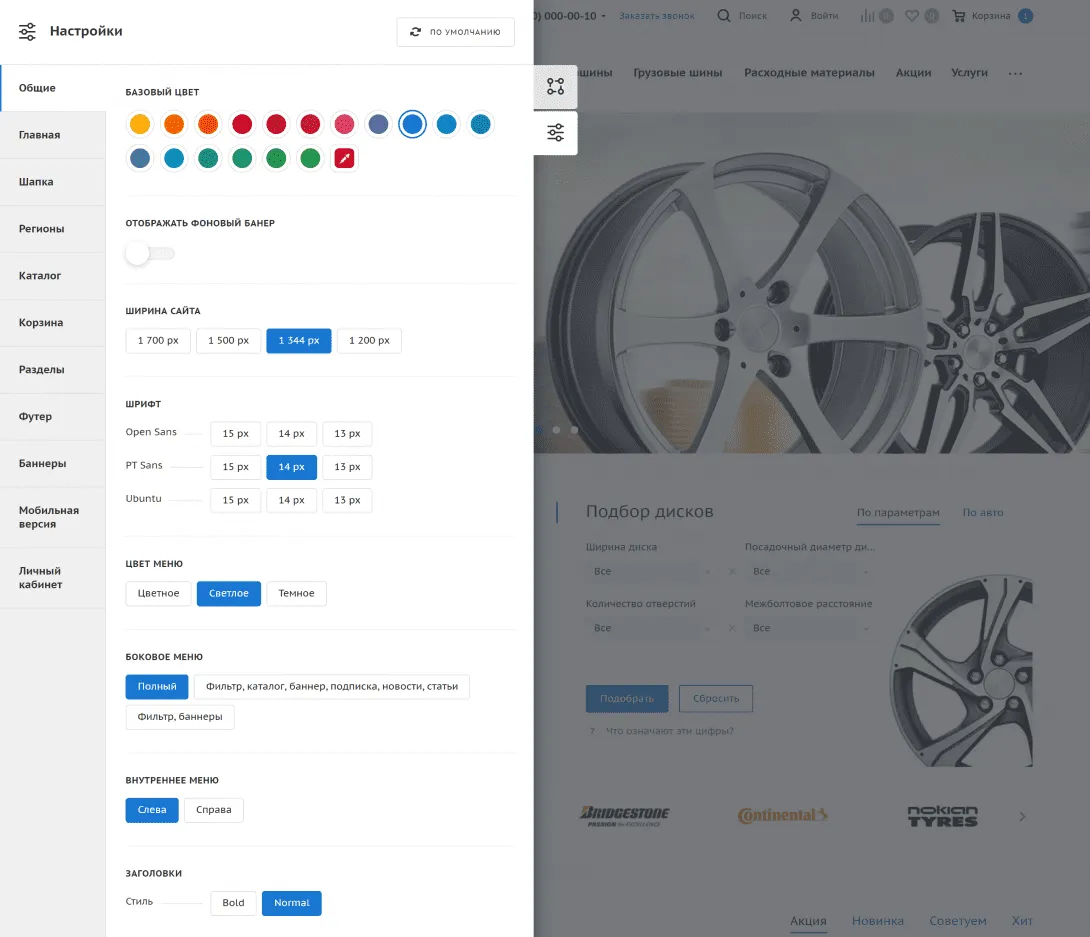The width and height of the screenshot is (1090, 937).
Task: Select the Фильтр, баннеры side menu option
Action: 180,717
